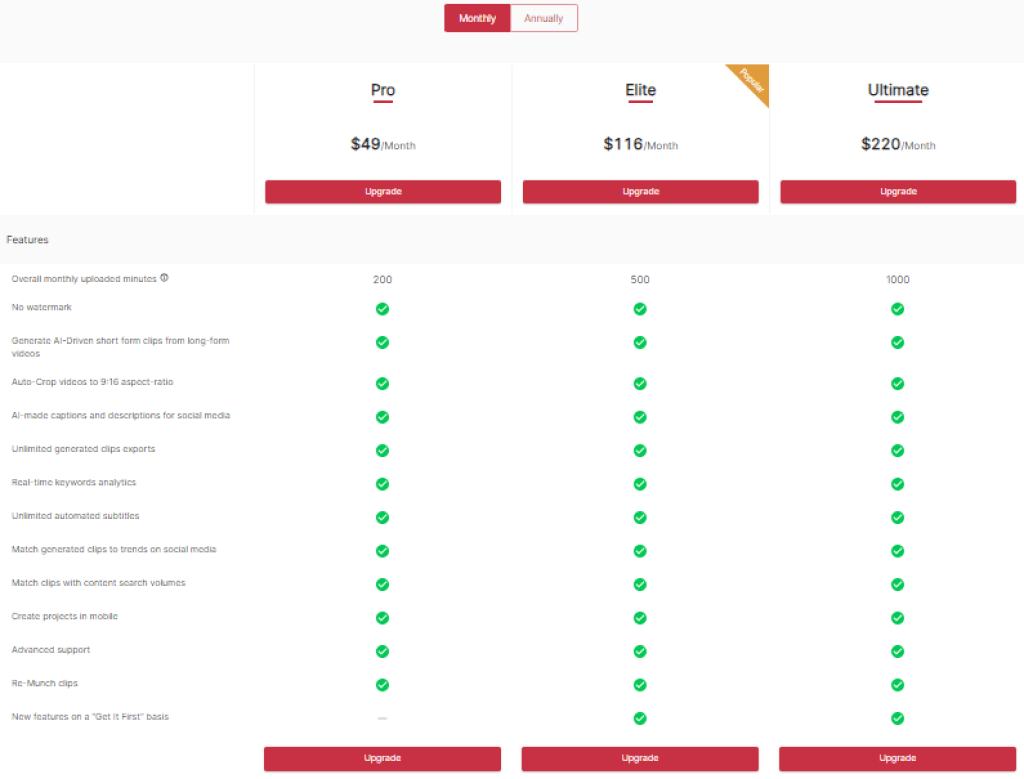Click Pro plan's dash for Get It First

pos(382,718)
